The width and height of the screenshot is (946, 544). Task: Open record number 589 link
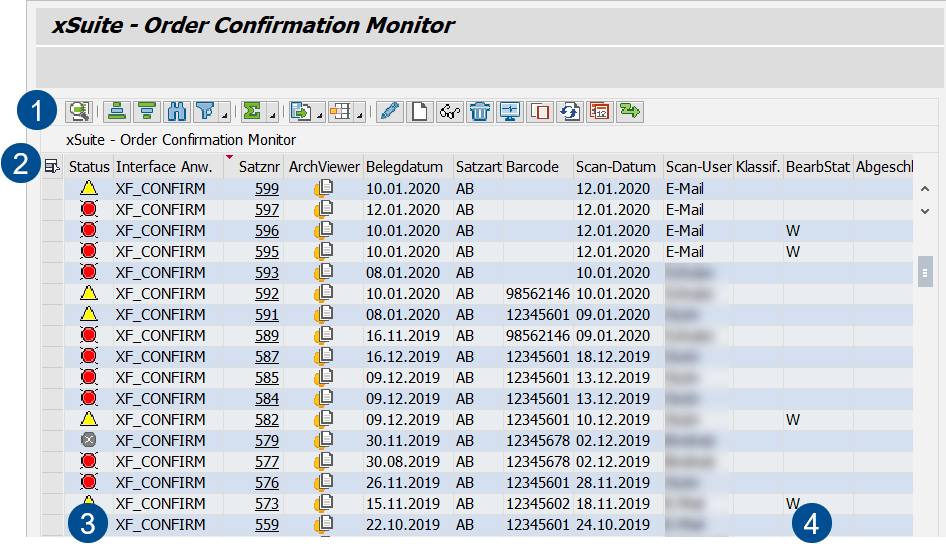(x=267, y=336)
